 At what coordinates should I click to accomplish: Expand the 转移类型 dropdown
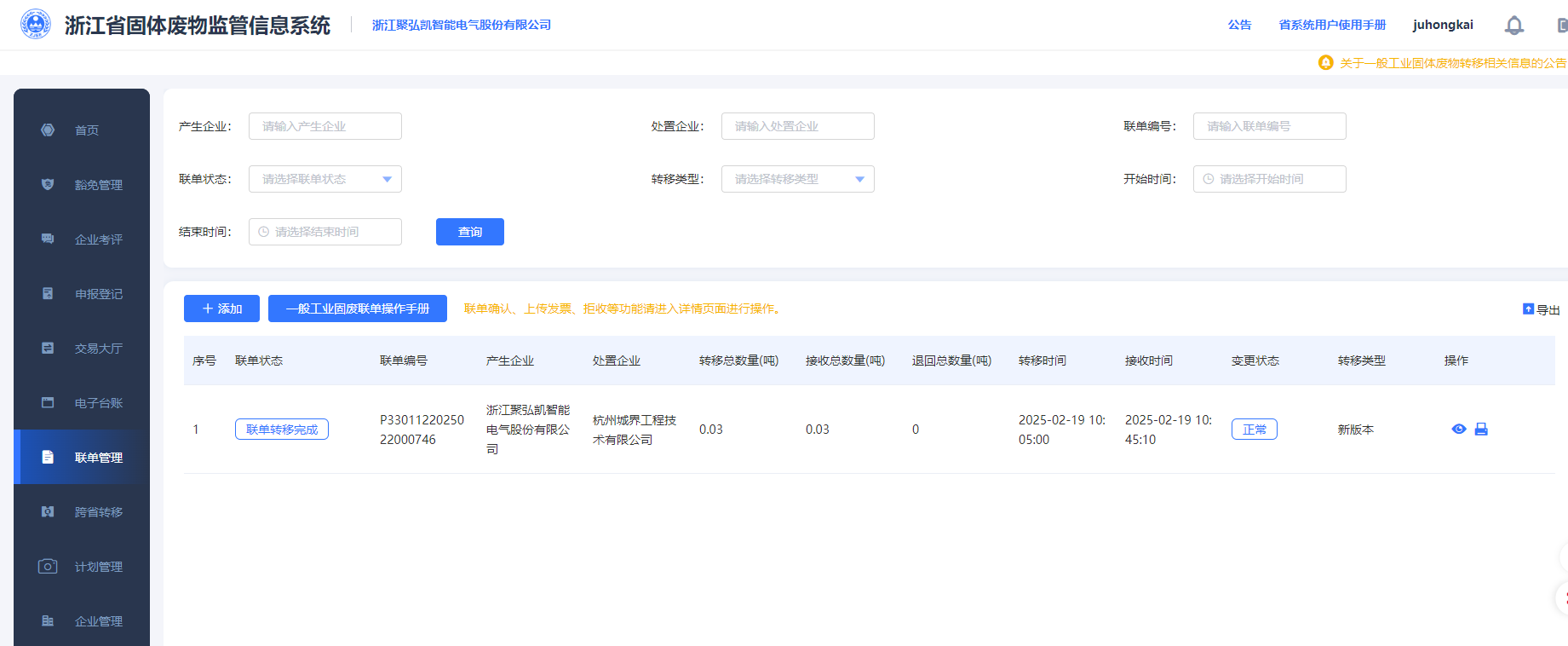coord(797,179)
